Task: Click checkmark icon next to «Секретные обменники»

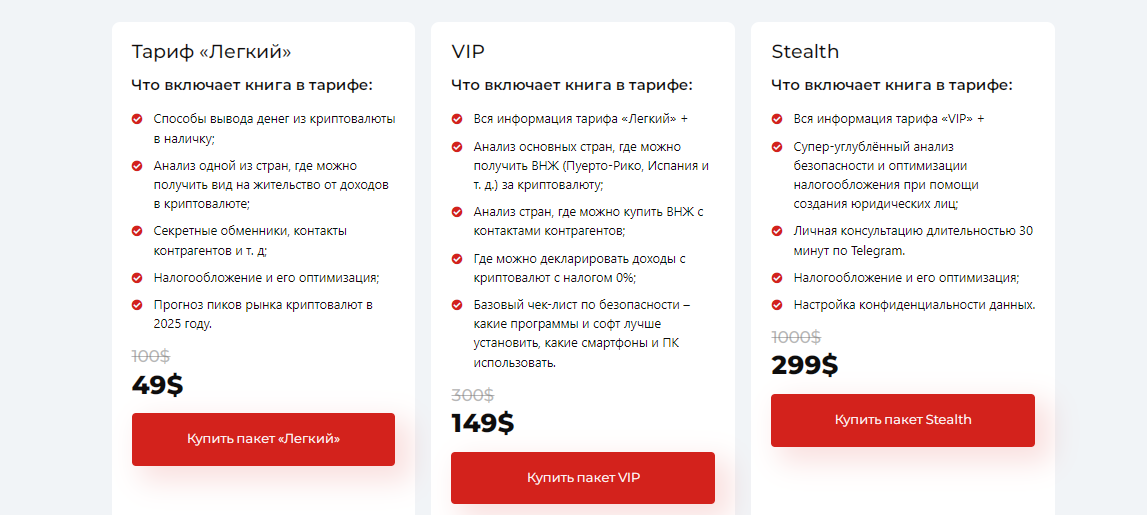Action: (x=137, y=231)
